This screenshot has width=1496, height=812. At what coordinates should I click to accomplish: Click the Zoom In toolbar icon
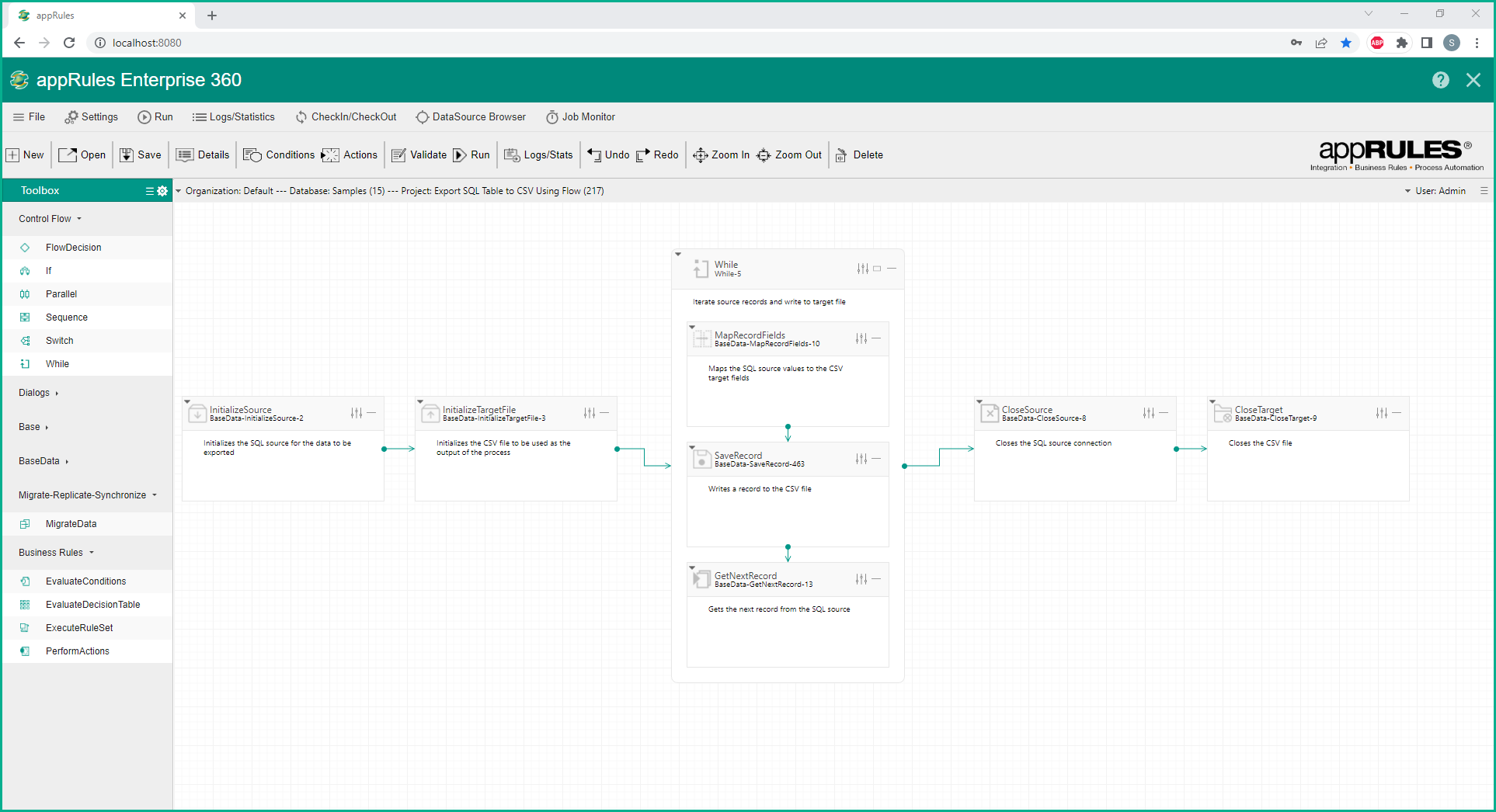700,155
